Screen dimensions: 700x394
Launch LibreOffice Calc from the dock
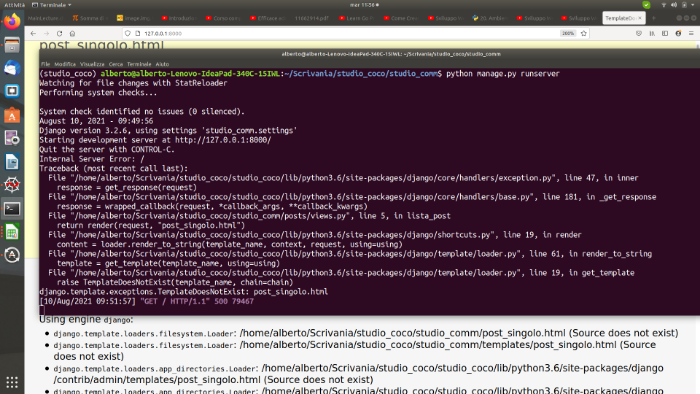(x=12, y=232)
